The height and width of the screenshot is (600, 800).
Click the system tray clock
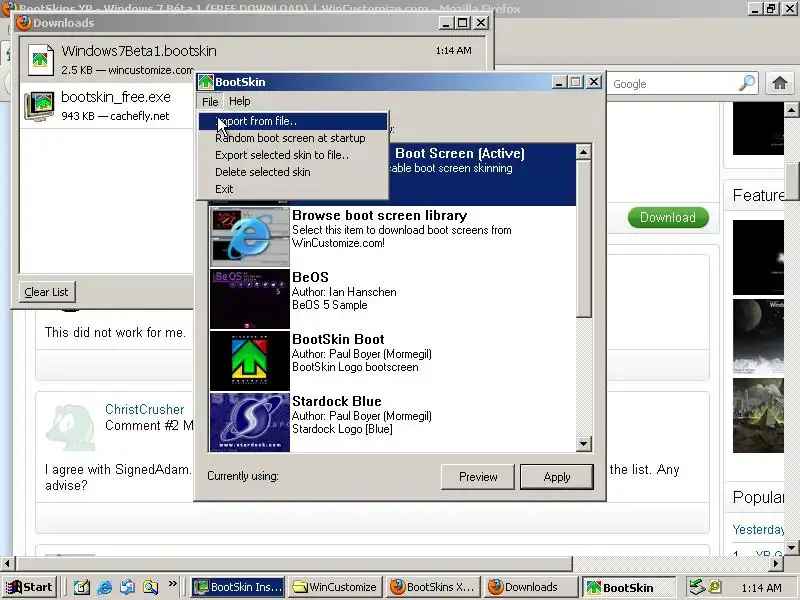tap(761, 588)
